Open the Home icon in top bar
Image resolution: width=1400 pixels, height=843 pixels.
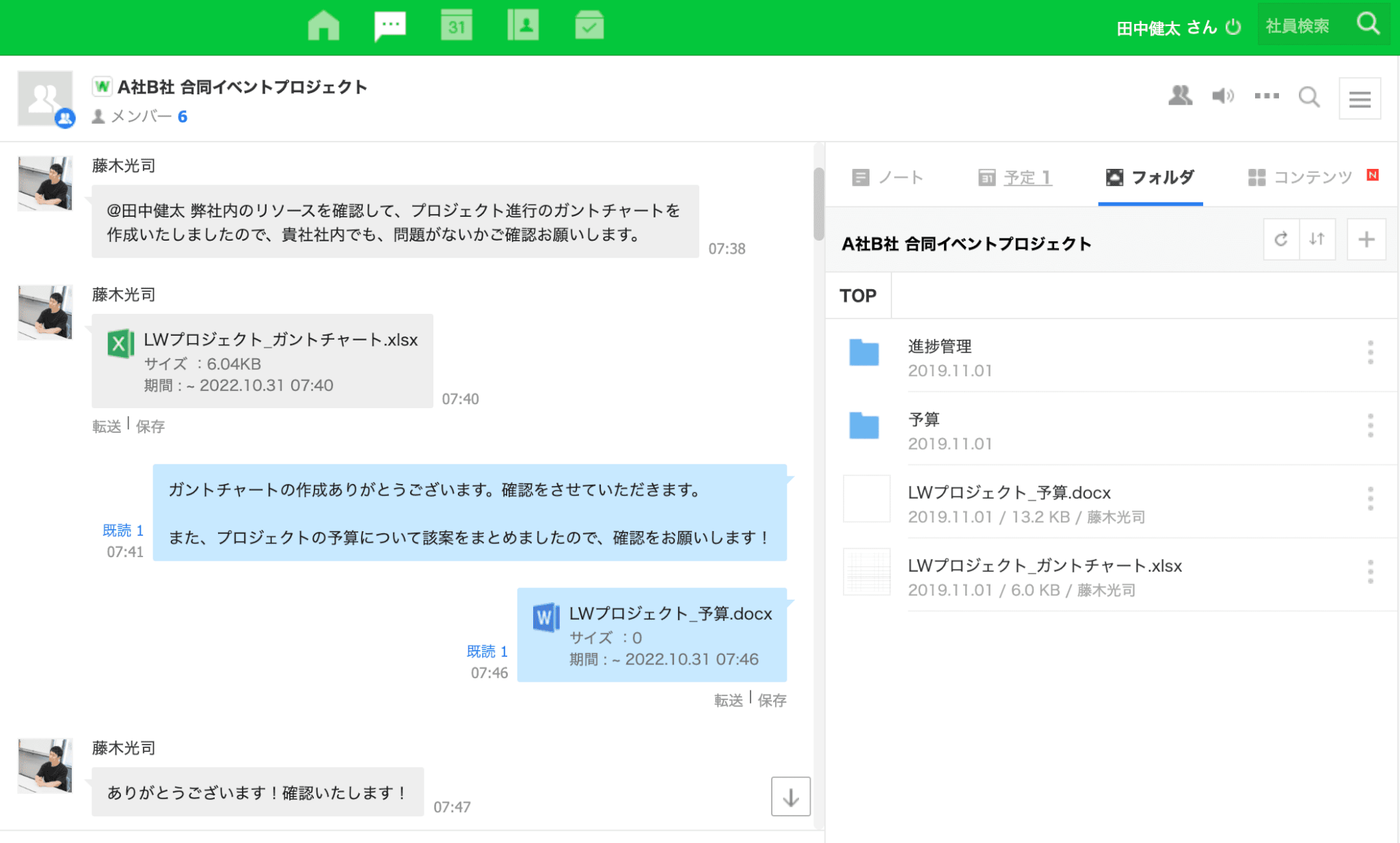point(323,26)
